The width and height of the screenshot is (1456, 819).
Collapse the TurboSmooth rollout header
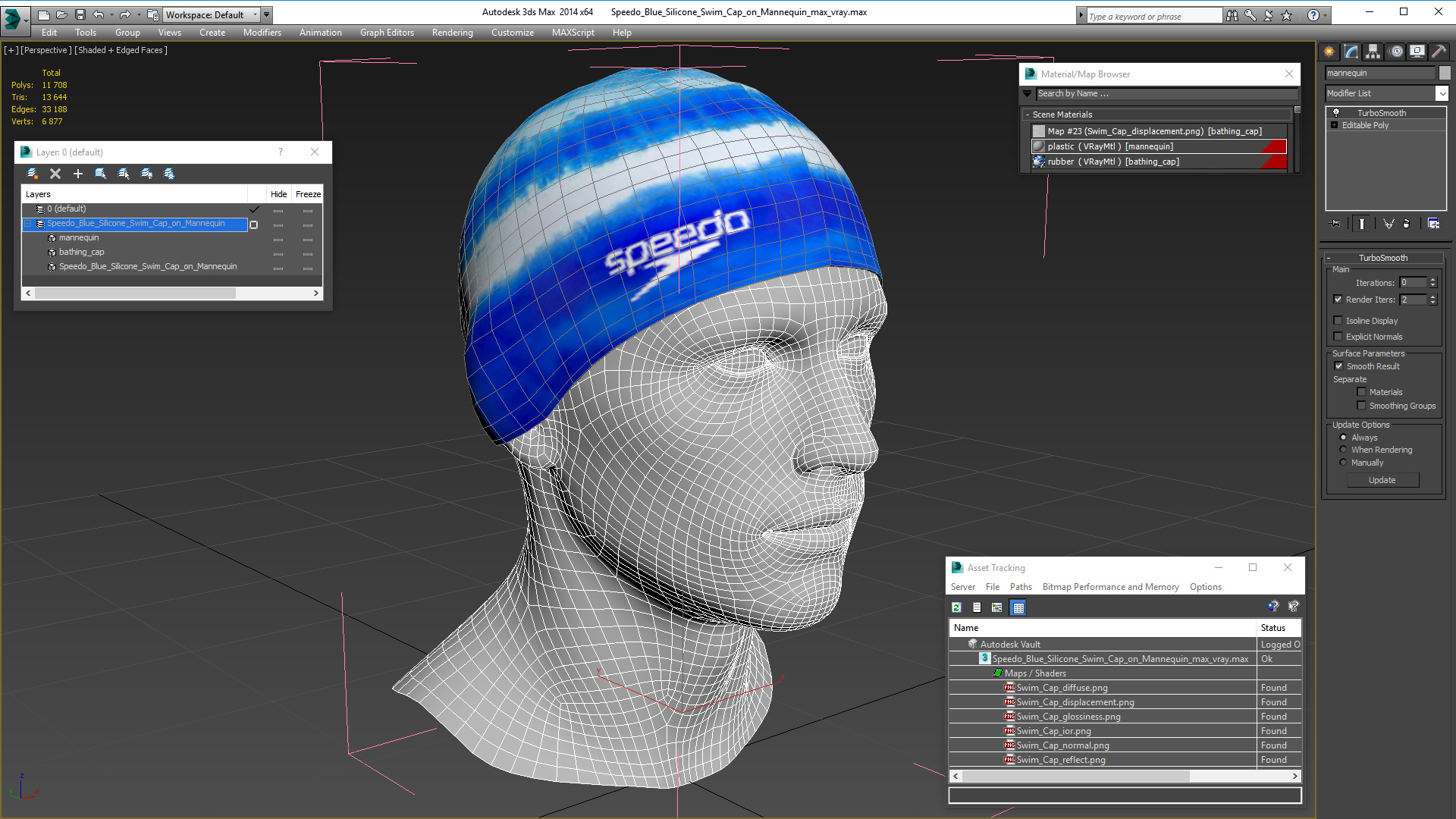coord(1383,258)
